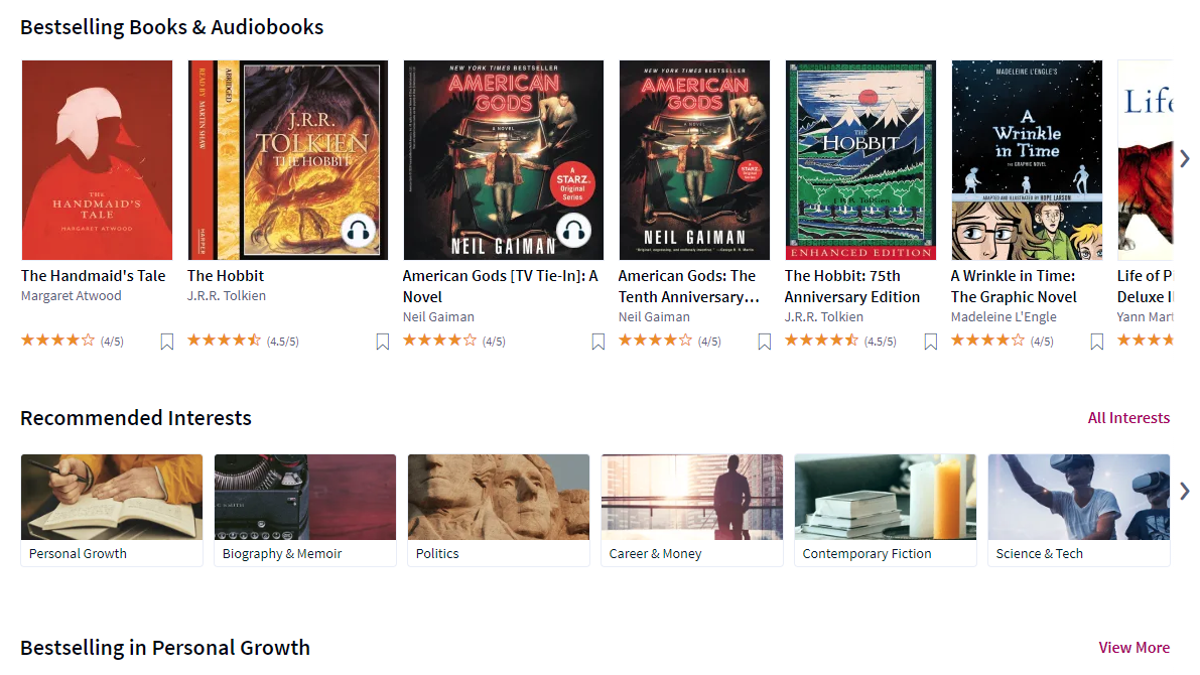Choose the Career & Money interest

[x=692, y=511]
